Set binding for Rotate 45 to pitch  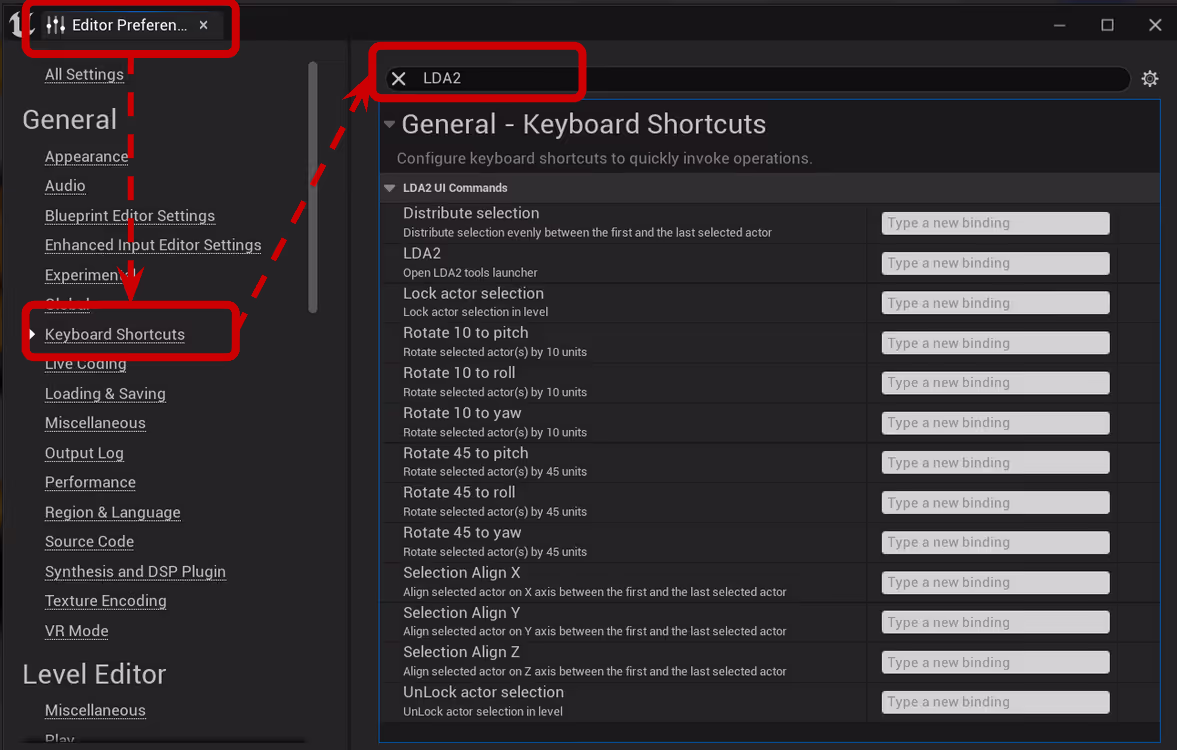coord(995,462)
